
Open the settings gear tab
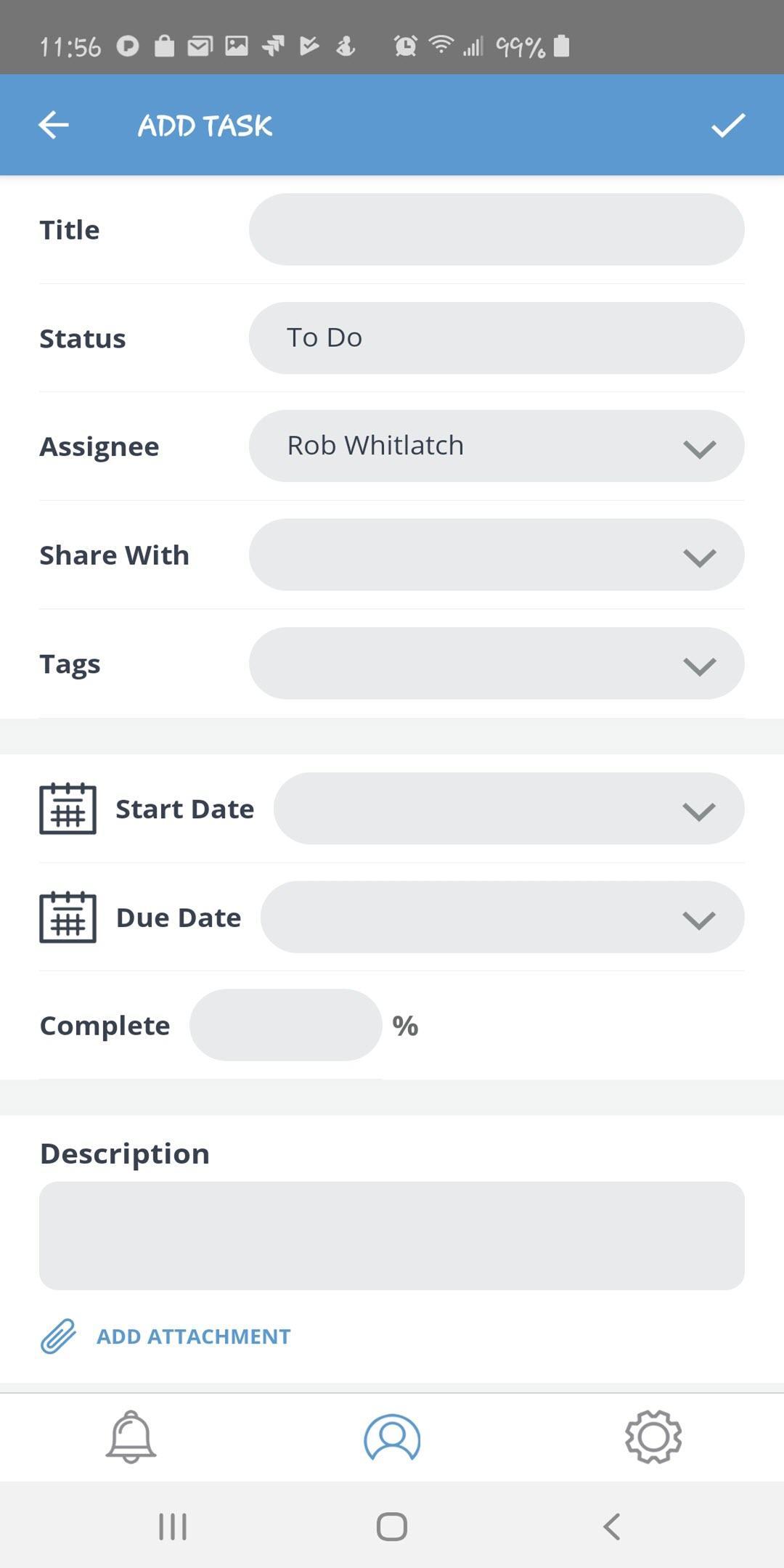click(653, 1437)
